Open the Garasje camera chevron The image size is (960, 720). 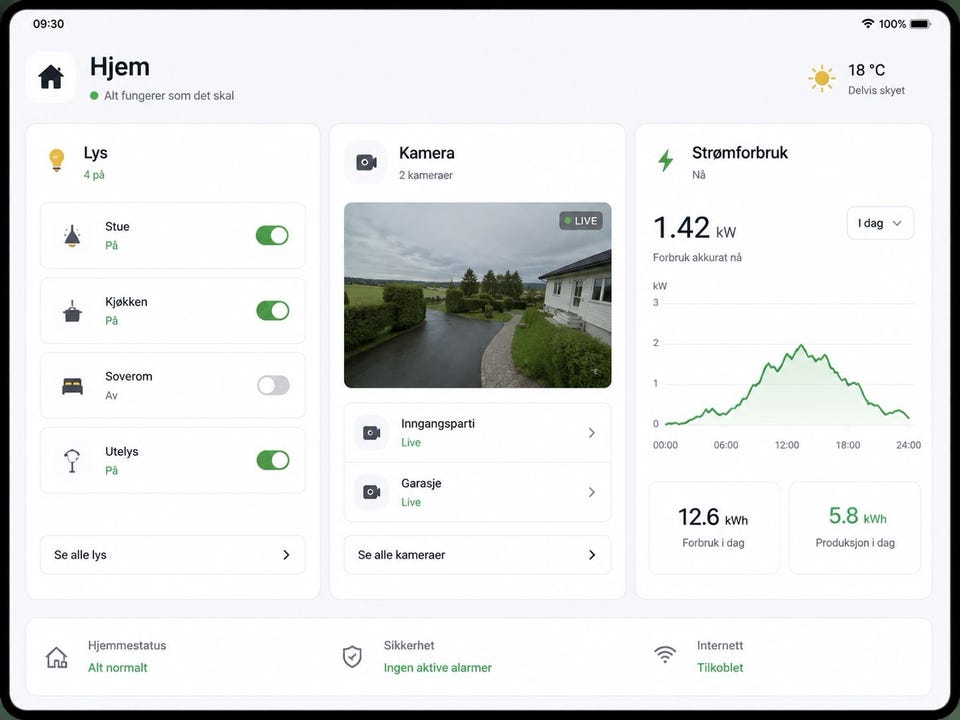pos(591,492)
